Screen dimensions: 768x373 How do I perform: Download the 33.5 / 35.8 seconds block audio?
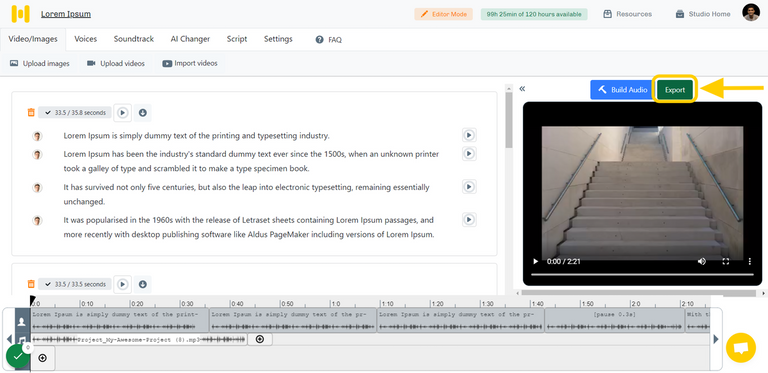[143, 113]
